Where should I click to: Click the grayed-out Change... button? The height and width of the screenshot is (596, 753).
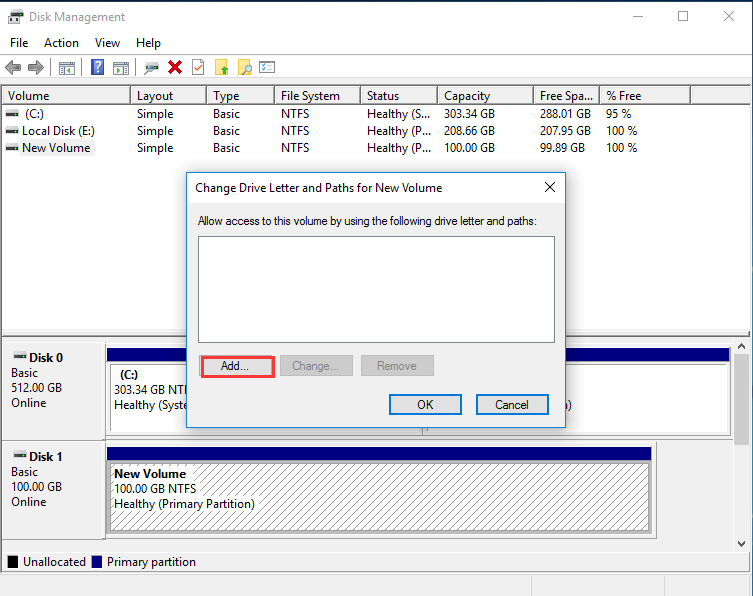tap(316, 366)
